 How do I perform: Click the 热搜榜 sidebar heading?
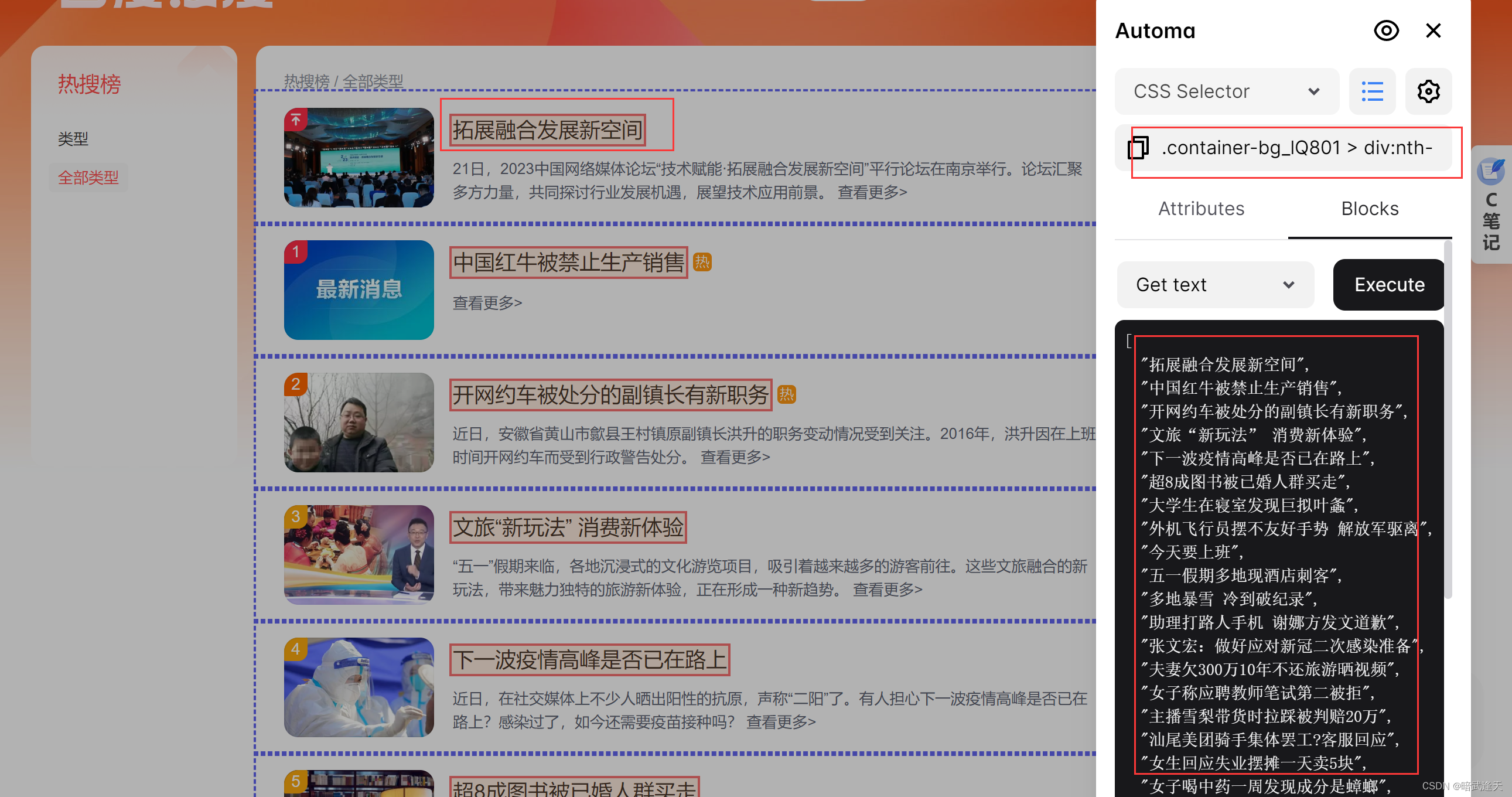click(89, 84)
